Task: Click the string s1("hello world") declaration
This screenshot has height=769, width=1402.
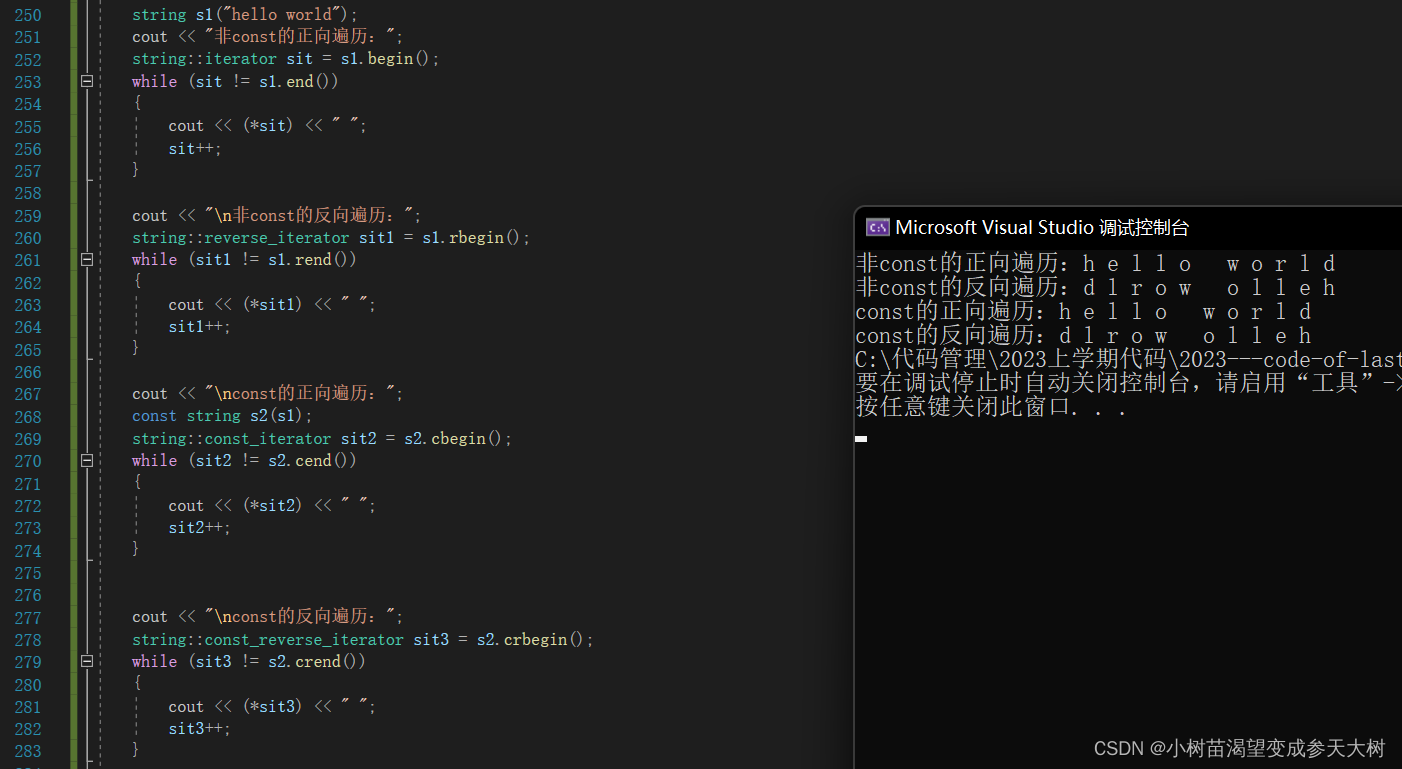Action: [245, 15]
